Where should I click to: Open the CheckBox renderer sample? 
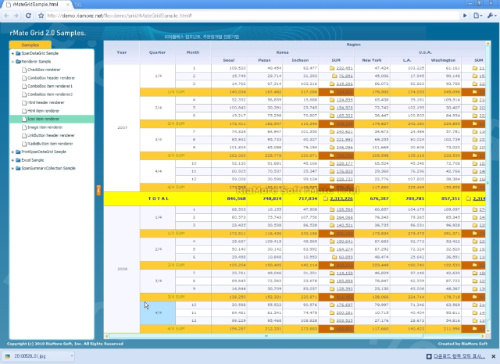click(44, 70)
